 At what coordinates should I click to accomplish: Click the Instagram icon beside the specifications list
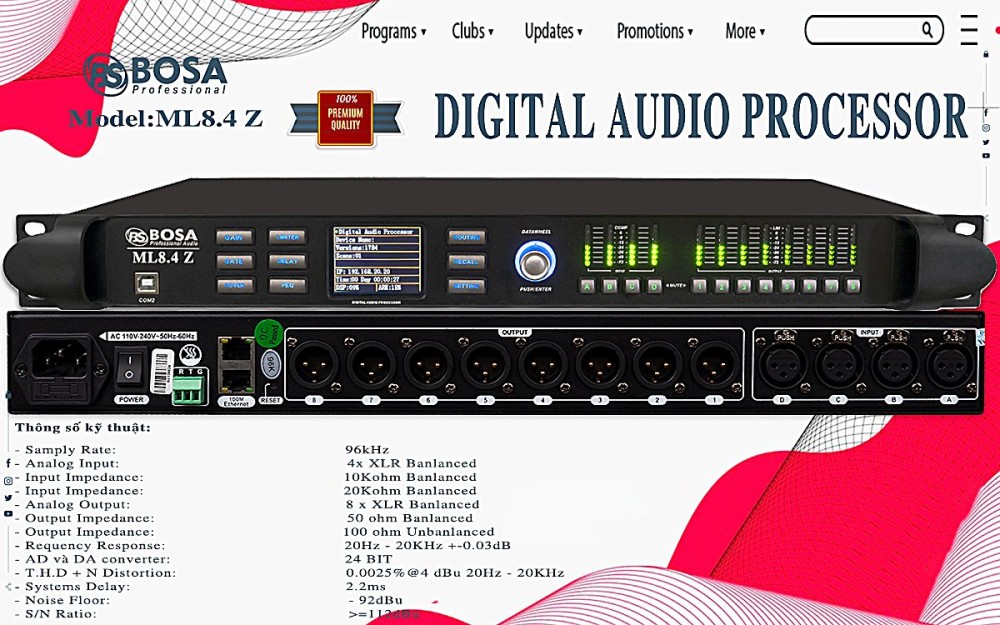[8, 482]
